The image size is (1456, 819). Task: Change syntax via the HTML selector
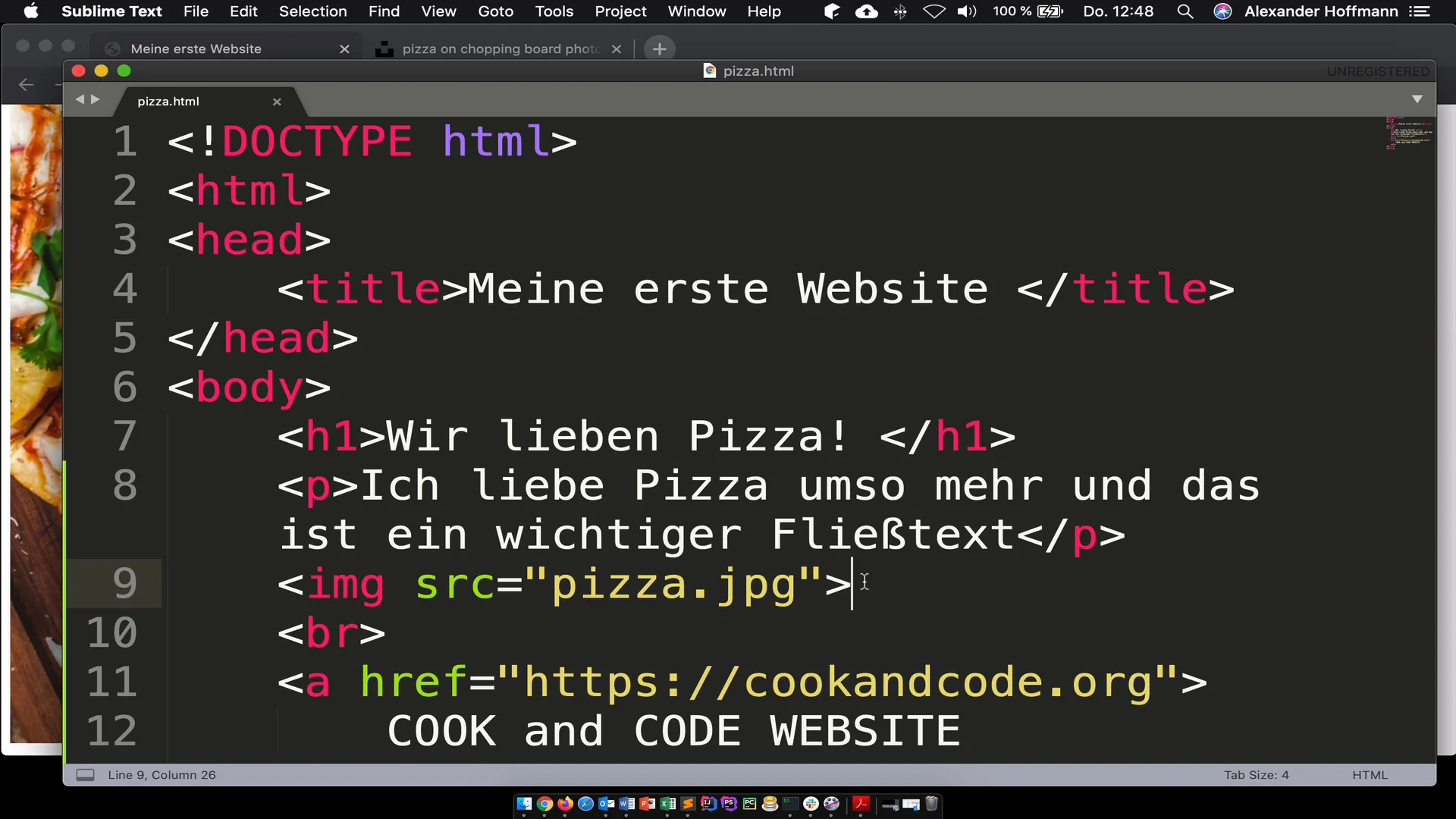coord(1370,774)
